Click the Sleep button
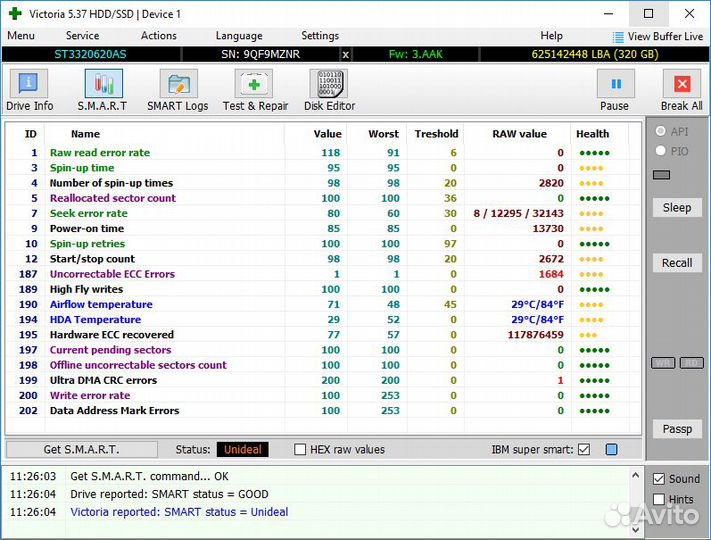The height and width of the screenshot is (540, 711). 677,208
